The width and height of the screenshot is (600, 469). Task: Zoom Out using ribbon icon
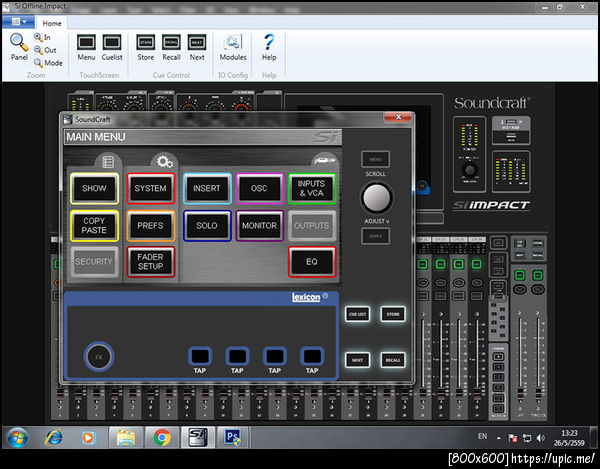(x=45, y=50)
